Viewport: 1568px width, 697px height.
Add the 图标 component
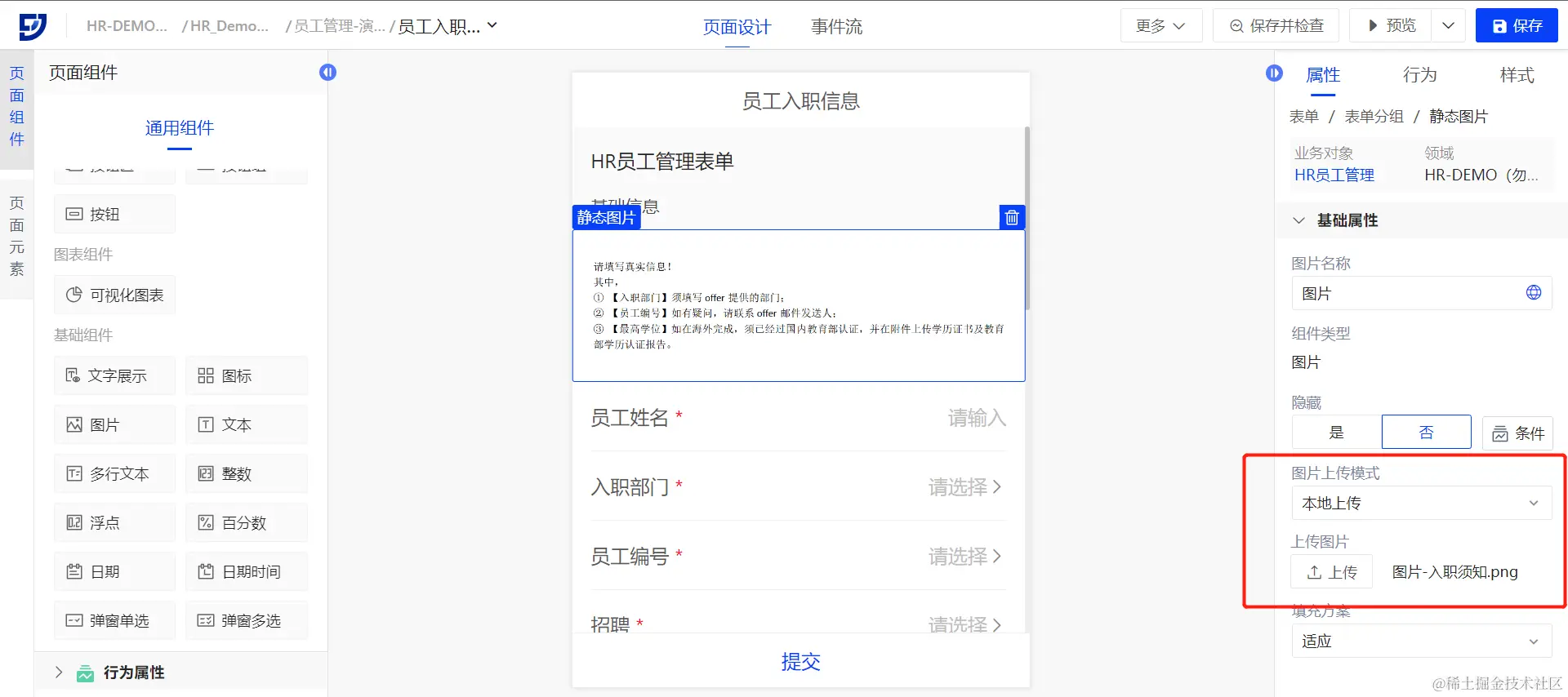(x=246, y=375)
